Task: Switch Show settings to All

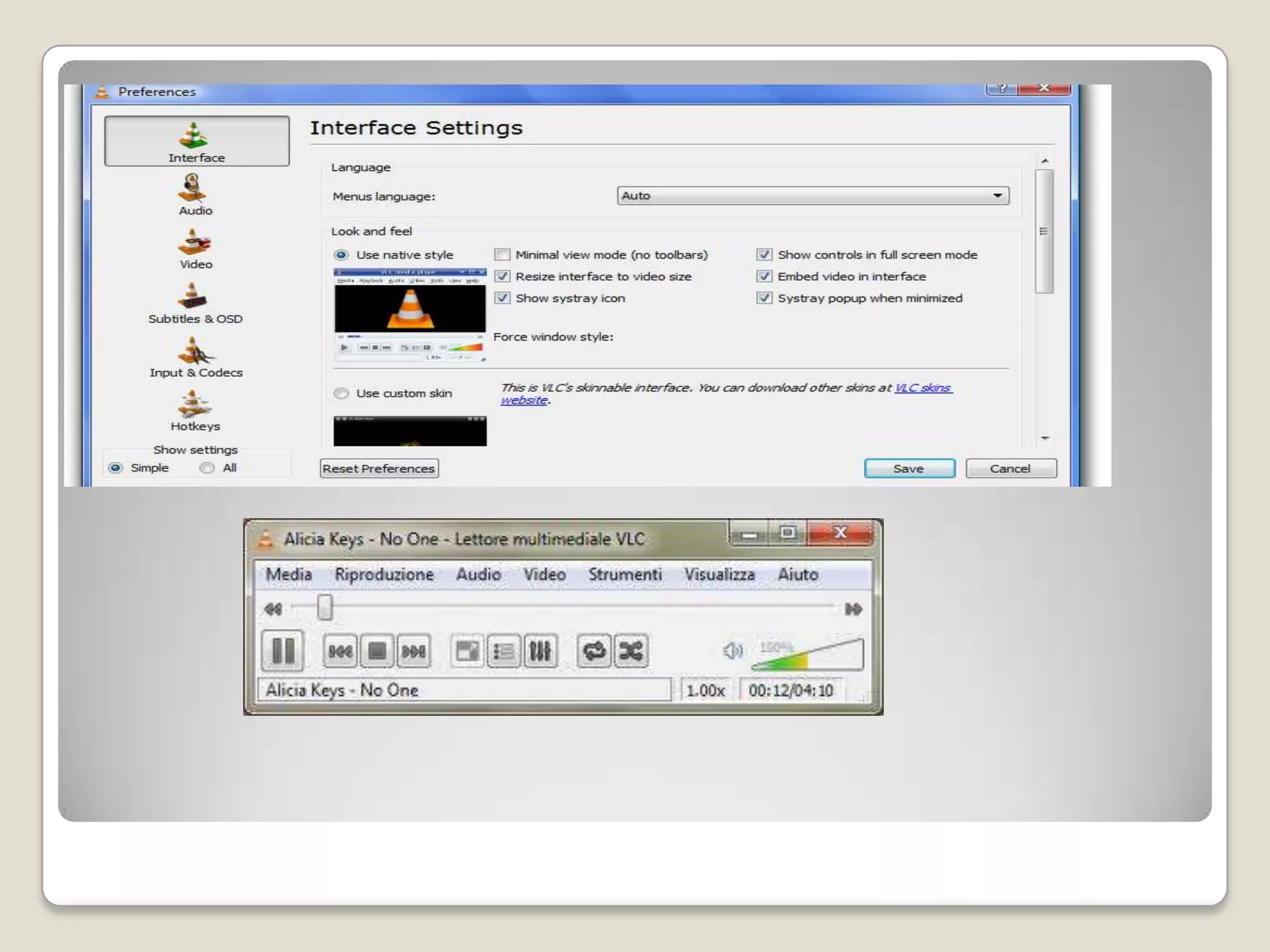Action: tap(207, 468)
